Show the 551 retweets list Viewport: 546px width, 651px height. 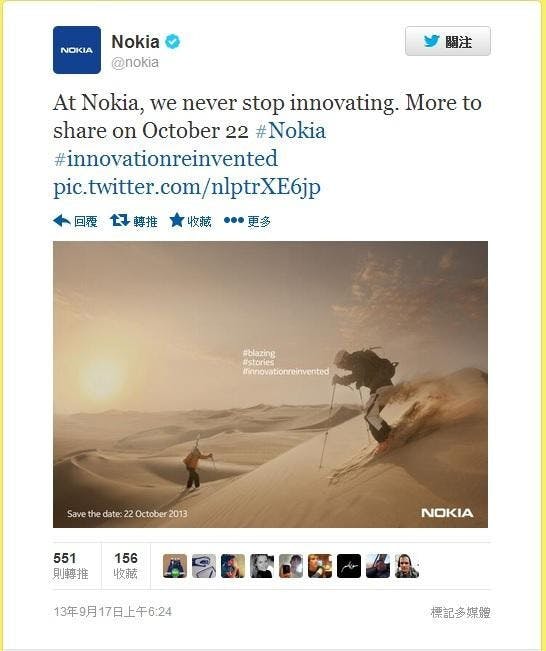click(71, 565)
